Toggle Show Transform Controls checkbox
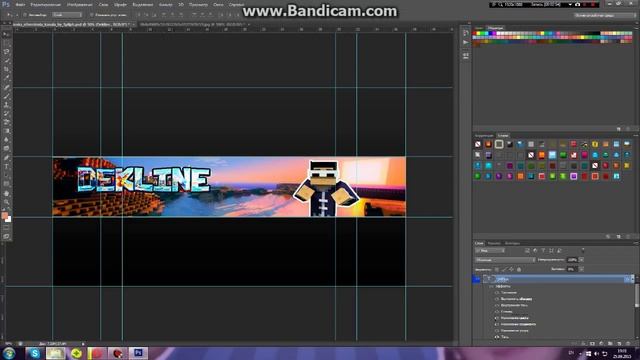 pos(92,15)
